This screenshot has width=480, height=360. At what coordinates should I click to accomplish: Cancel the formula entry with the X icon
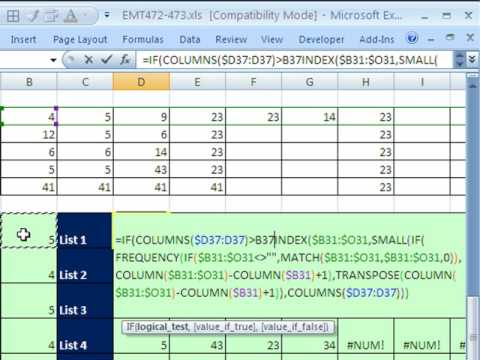pos(88,60)
